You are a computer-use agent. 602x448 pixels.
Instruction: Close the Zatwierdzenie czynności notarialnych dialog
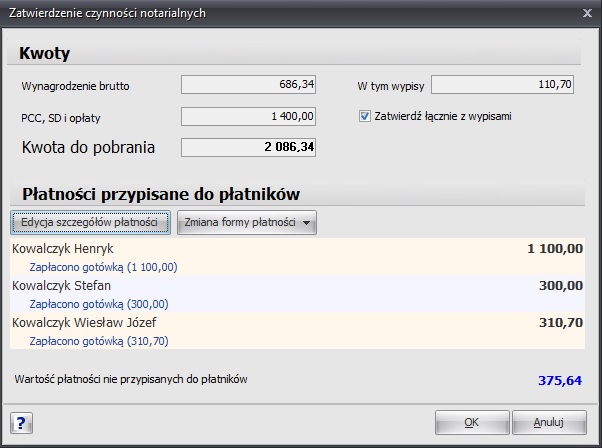[585, 11]
